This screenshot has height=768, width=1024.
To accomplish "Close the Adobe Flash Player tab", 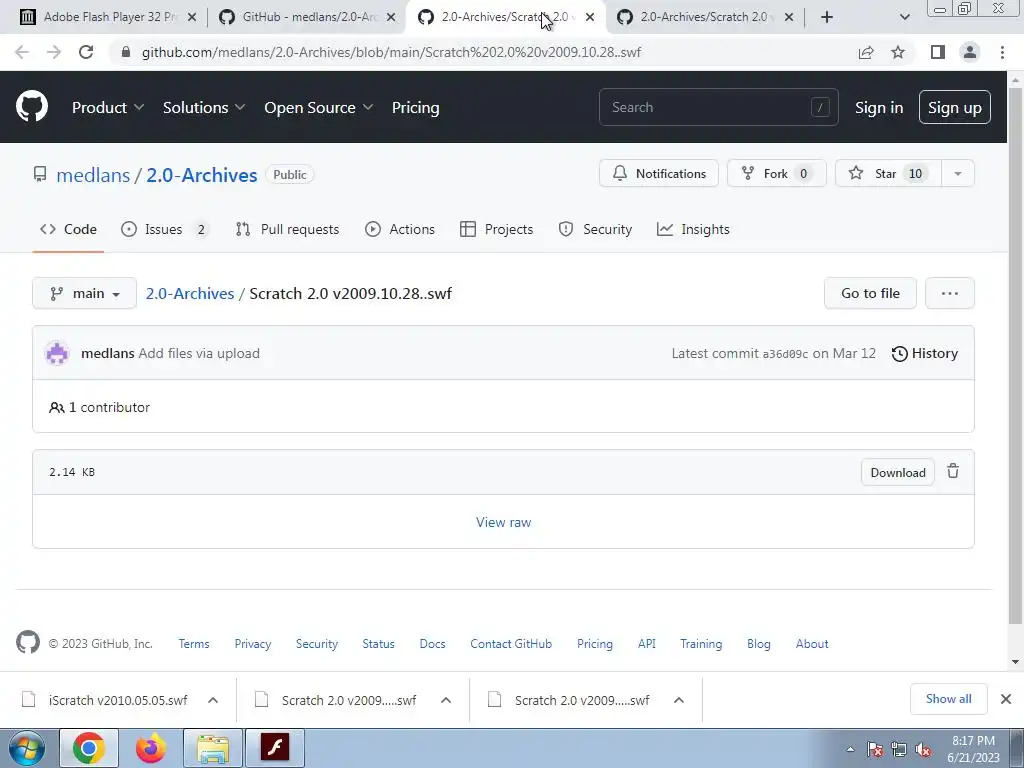I will [192, 18].
